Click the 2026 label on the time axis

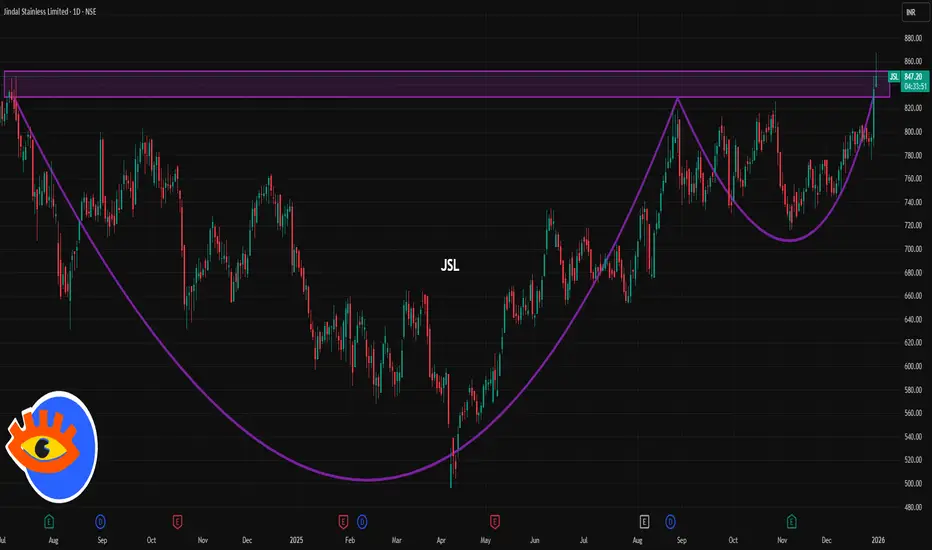(x=878, y=540)
